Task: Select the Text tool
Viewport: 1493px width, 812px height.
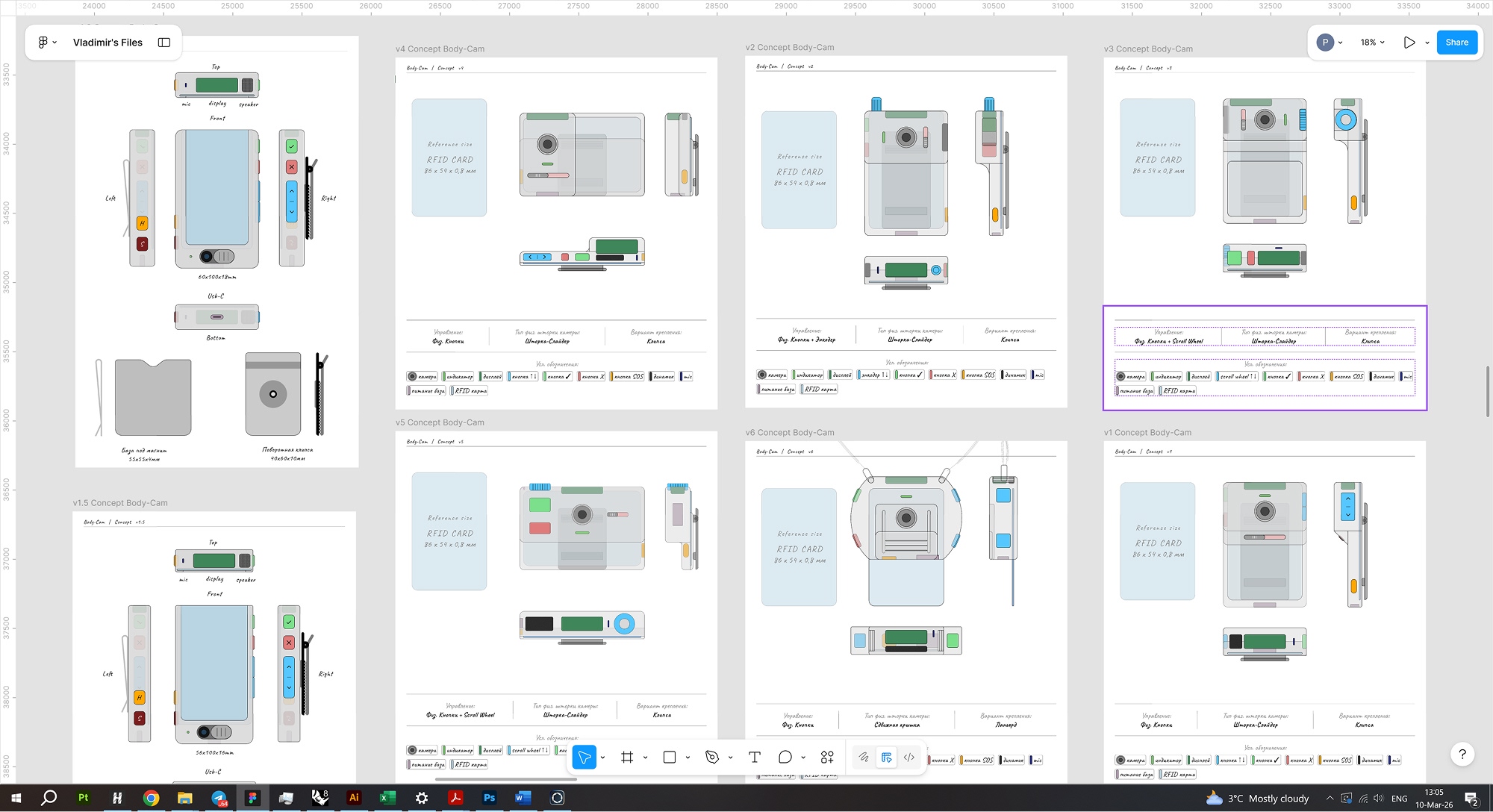Action: click(x=755, y=758)
